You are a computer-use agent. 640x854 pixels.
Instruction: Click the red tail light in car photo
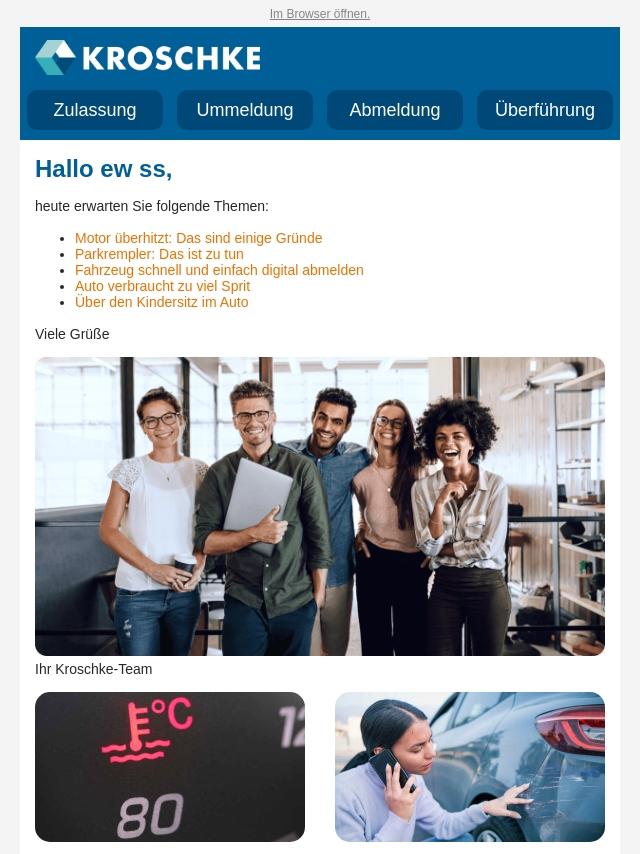570,729
